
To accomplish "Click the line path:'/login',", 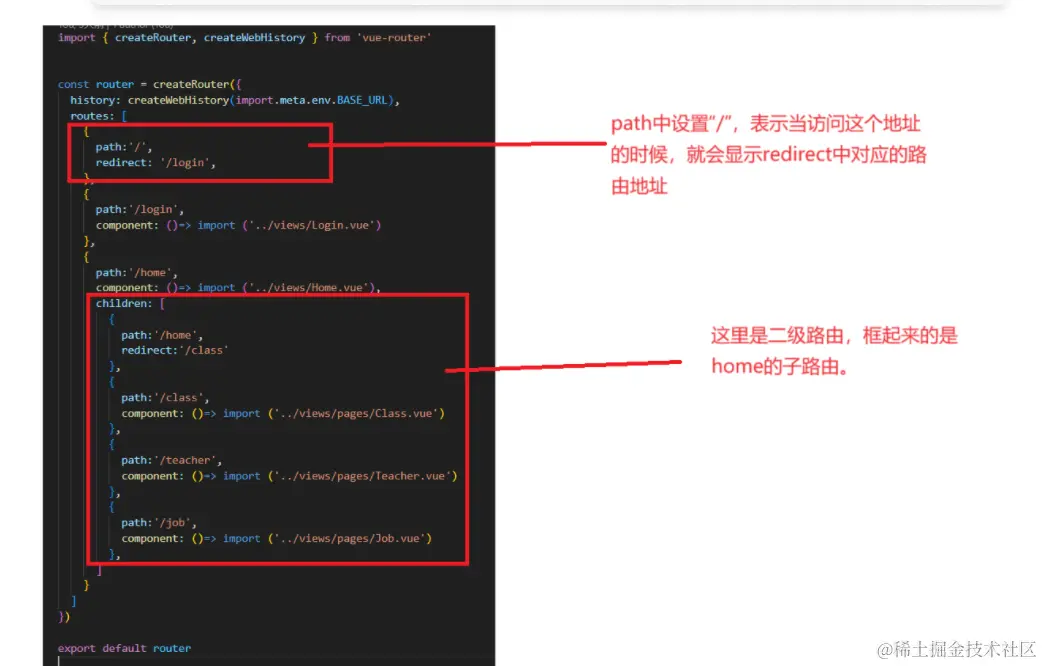I will [140, 210].
